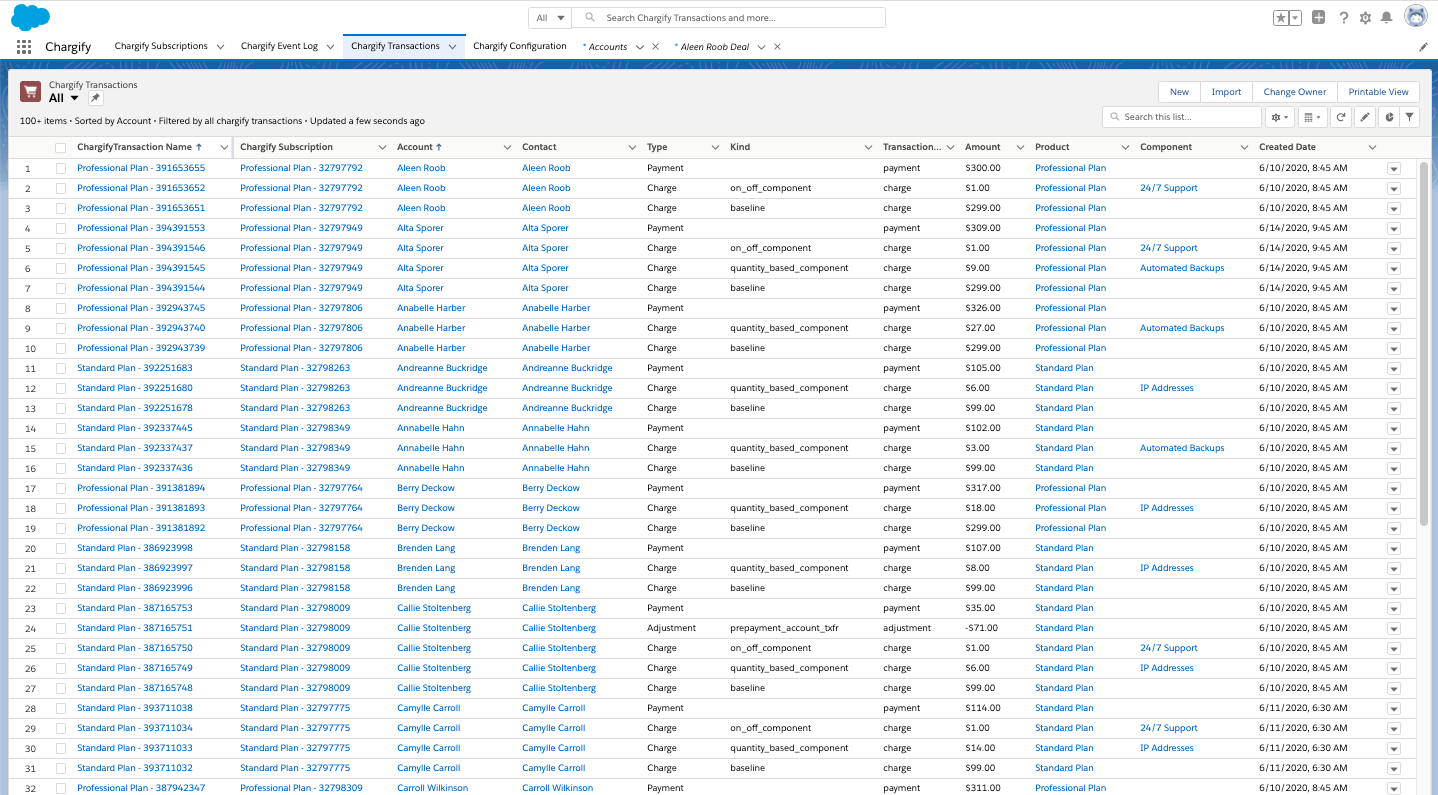Select checkbox for row 1 transaction
Screen dimensions: 1438x795
(61, 168)
